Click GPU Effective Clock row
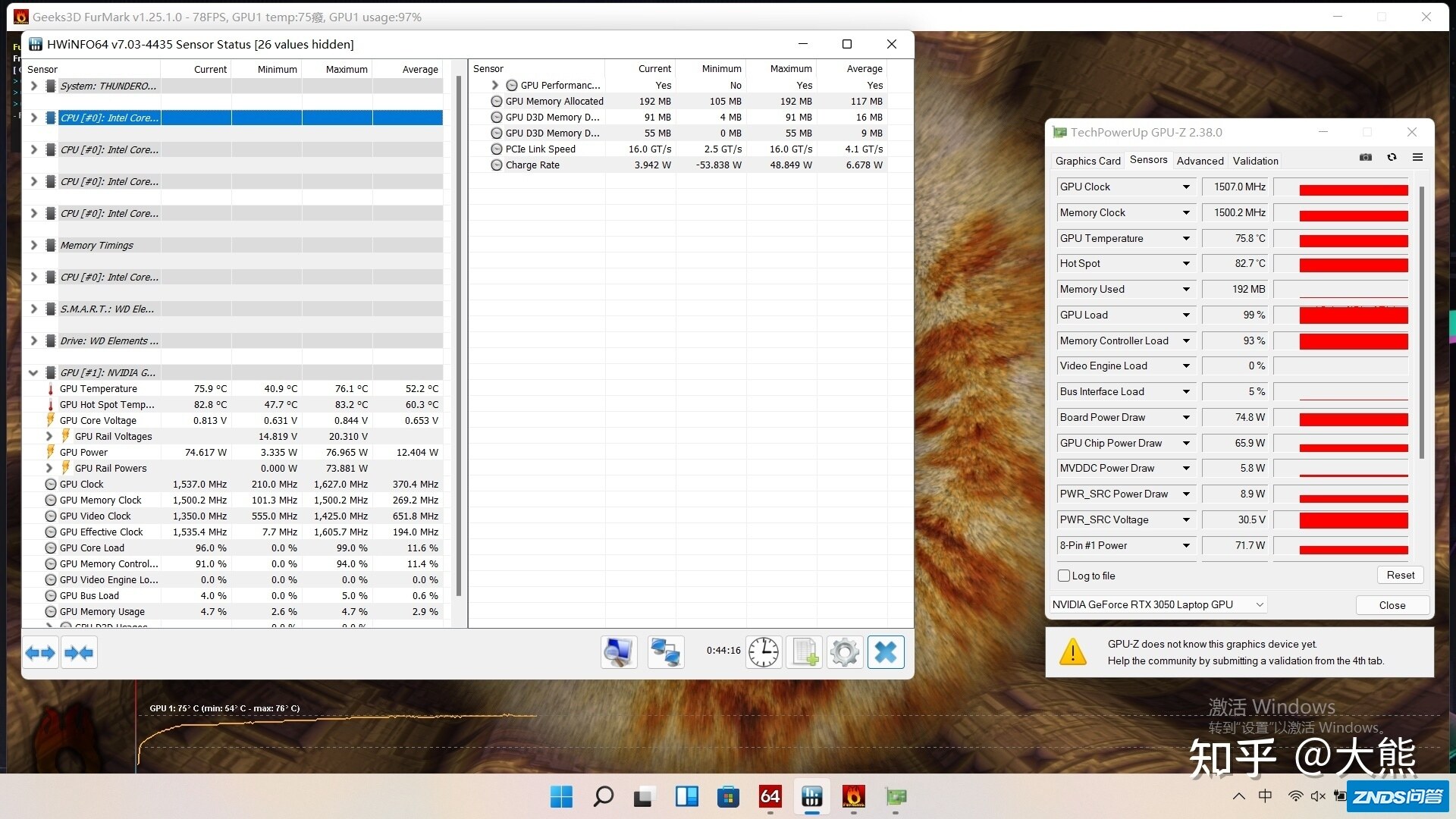1456x819 pixels. [233, 532]
